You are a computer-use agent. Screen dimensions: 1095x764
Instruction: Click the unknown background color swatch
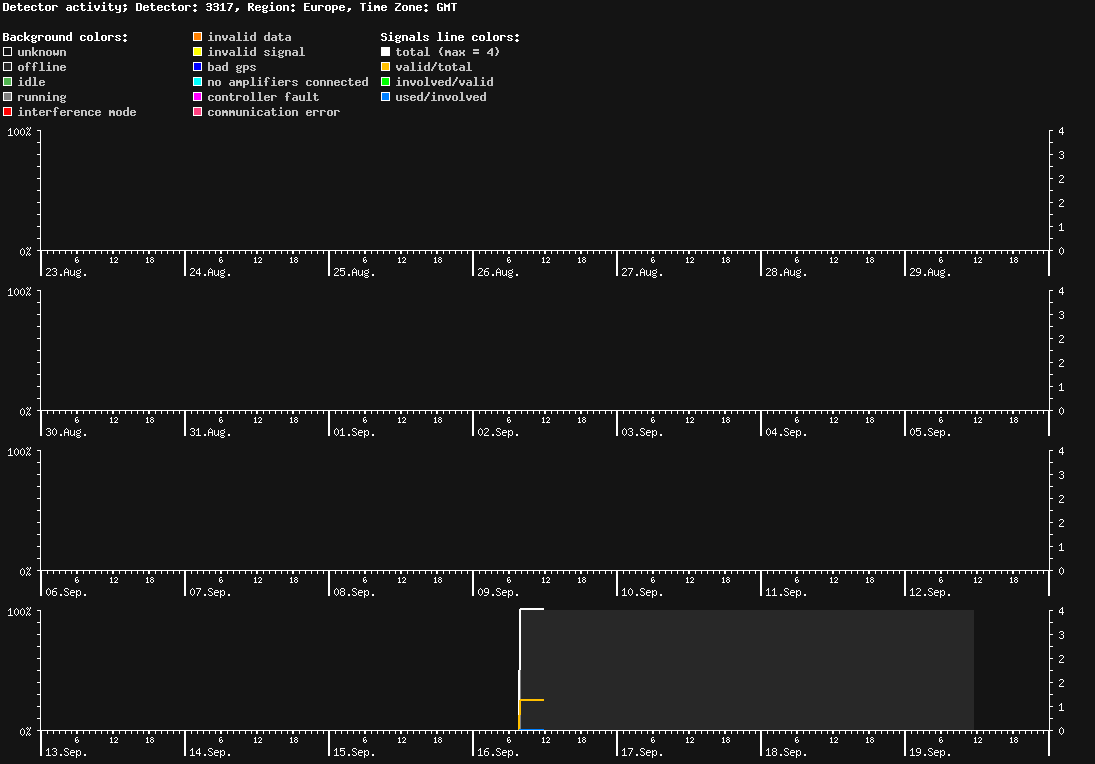(8, 52)
